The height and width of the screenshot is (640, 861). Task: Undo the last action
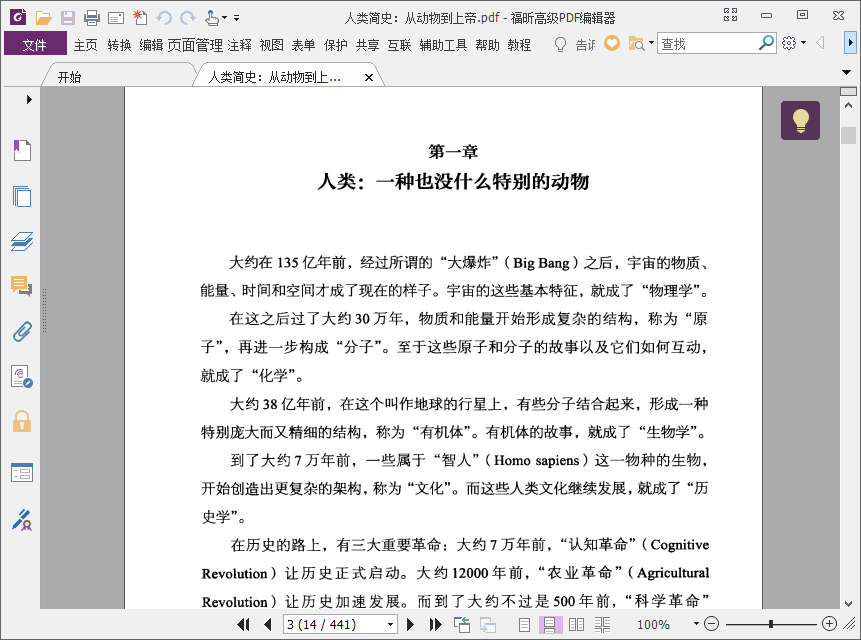pos(164,18)
